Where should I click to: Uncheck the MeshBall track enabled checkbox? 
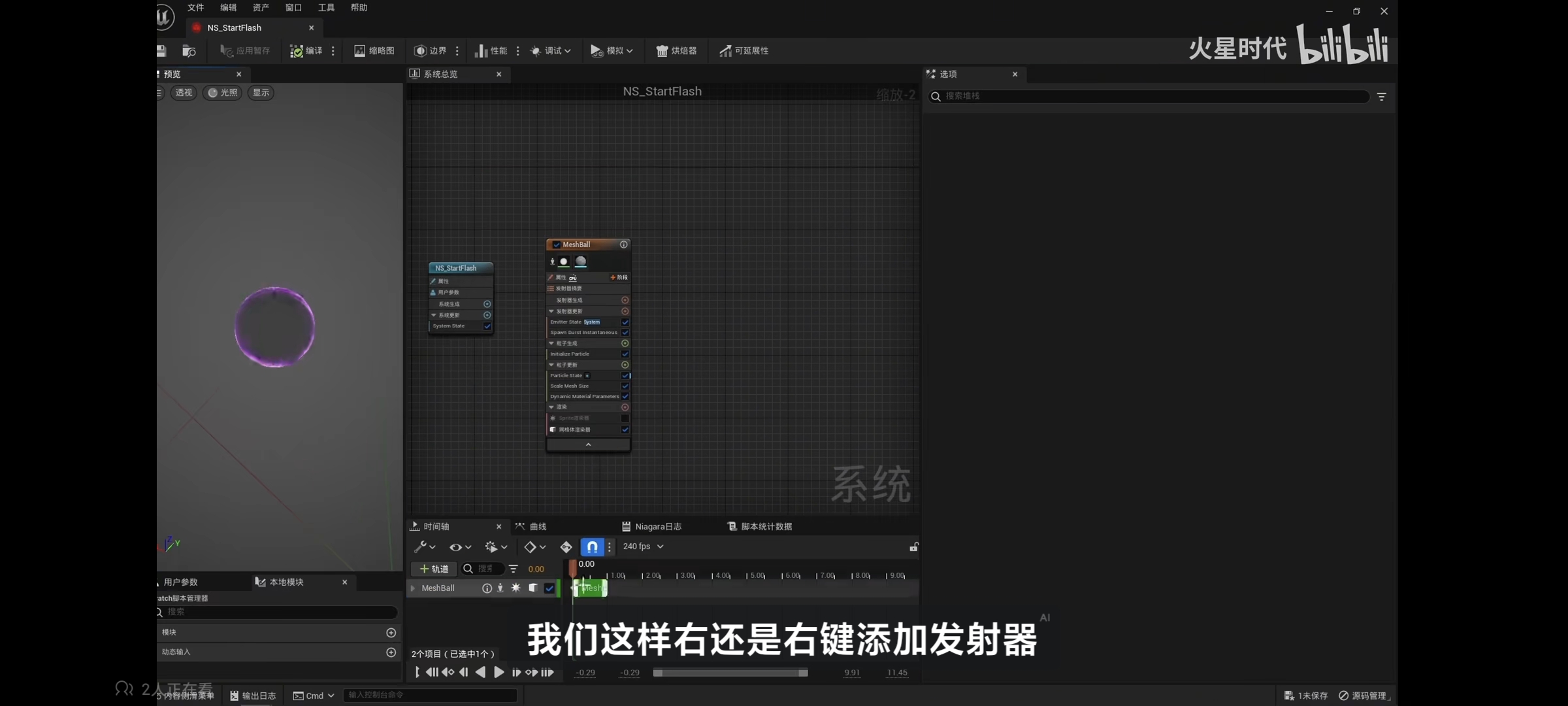coord(549,588)
